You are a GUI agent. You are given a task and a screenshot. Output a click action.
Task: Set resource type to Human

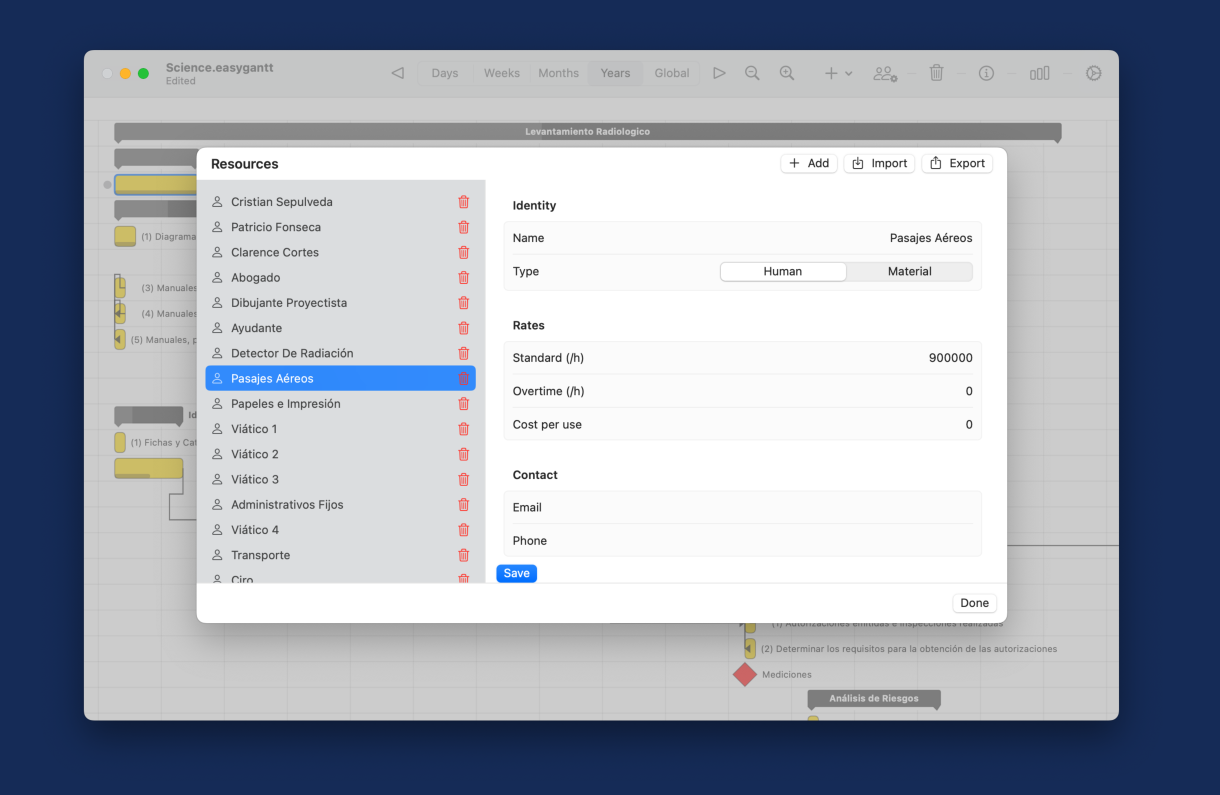[x=783, y=271]
